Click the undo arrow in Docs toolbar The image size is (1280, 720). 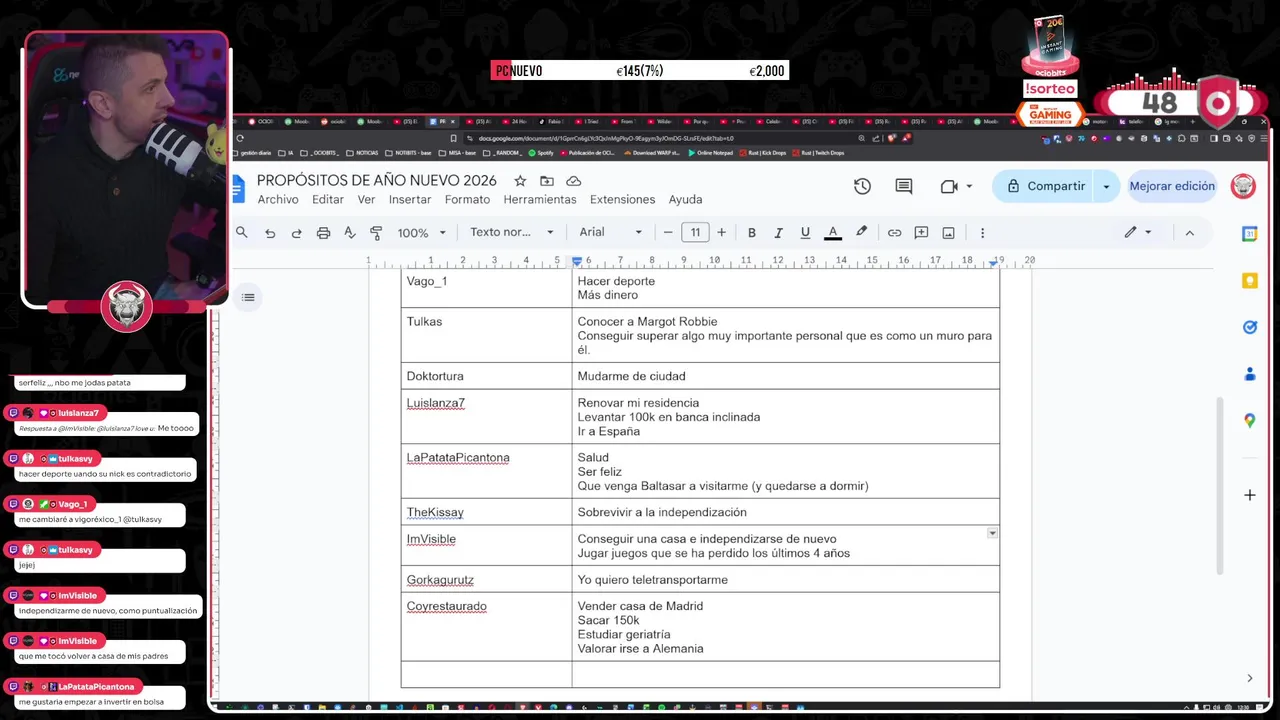coord(270,233)
